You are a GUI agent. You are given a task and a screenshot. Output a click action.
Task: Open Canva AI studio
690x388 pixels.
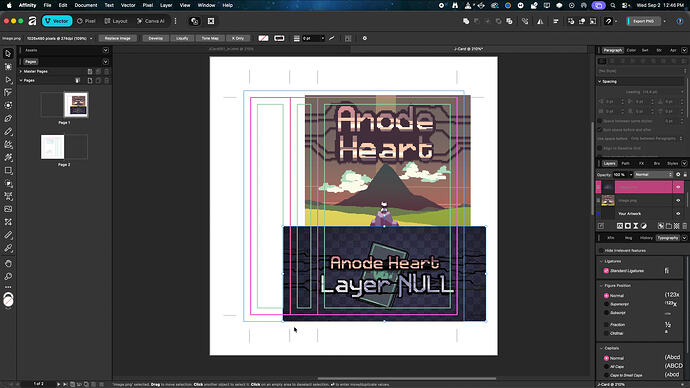coord(150,21)
